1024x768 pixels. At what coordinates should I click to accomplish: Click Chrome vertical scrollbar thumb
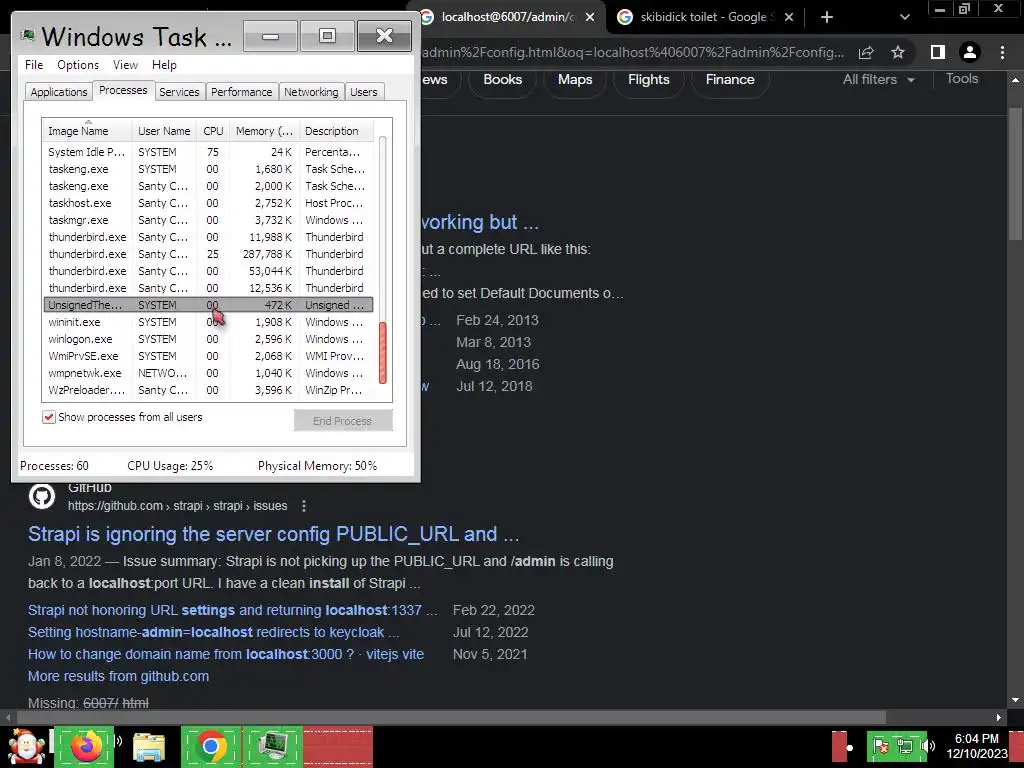click(1016, 174)
